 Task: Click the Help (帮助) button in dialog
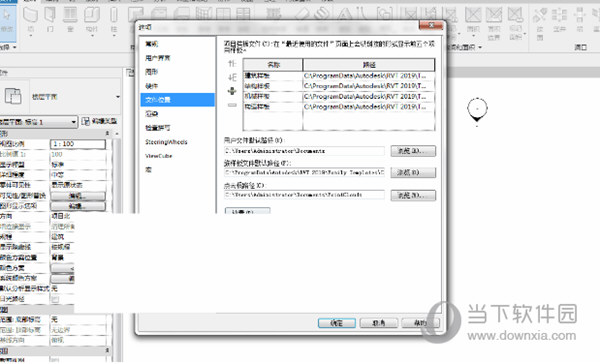(420, 323)
